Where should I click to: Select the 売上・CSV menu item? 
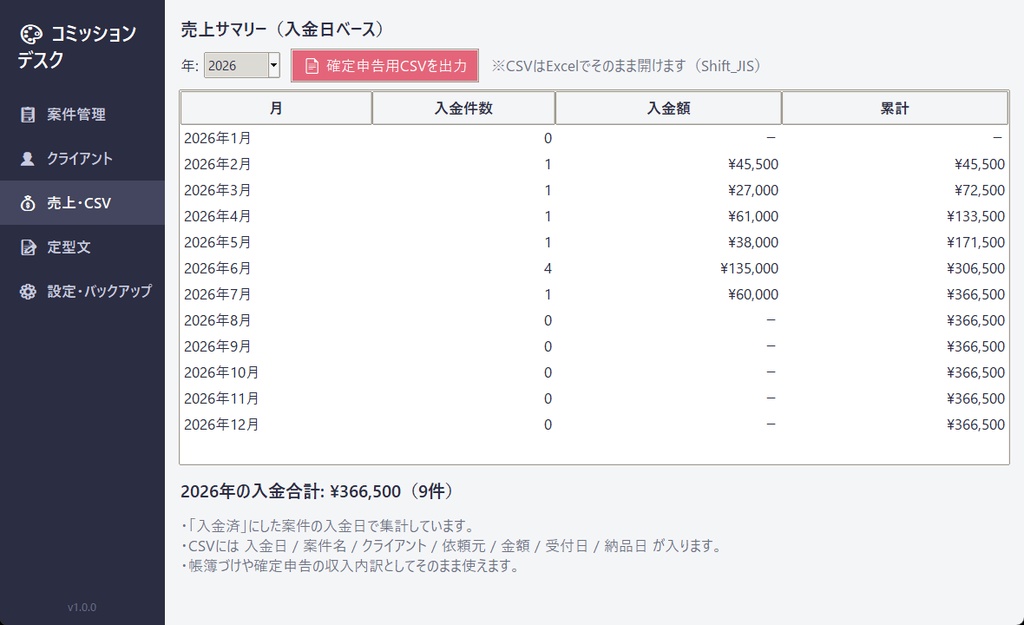(x=82, y=203)
